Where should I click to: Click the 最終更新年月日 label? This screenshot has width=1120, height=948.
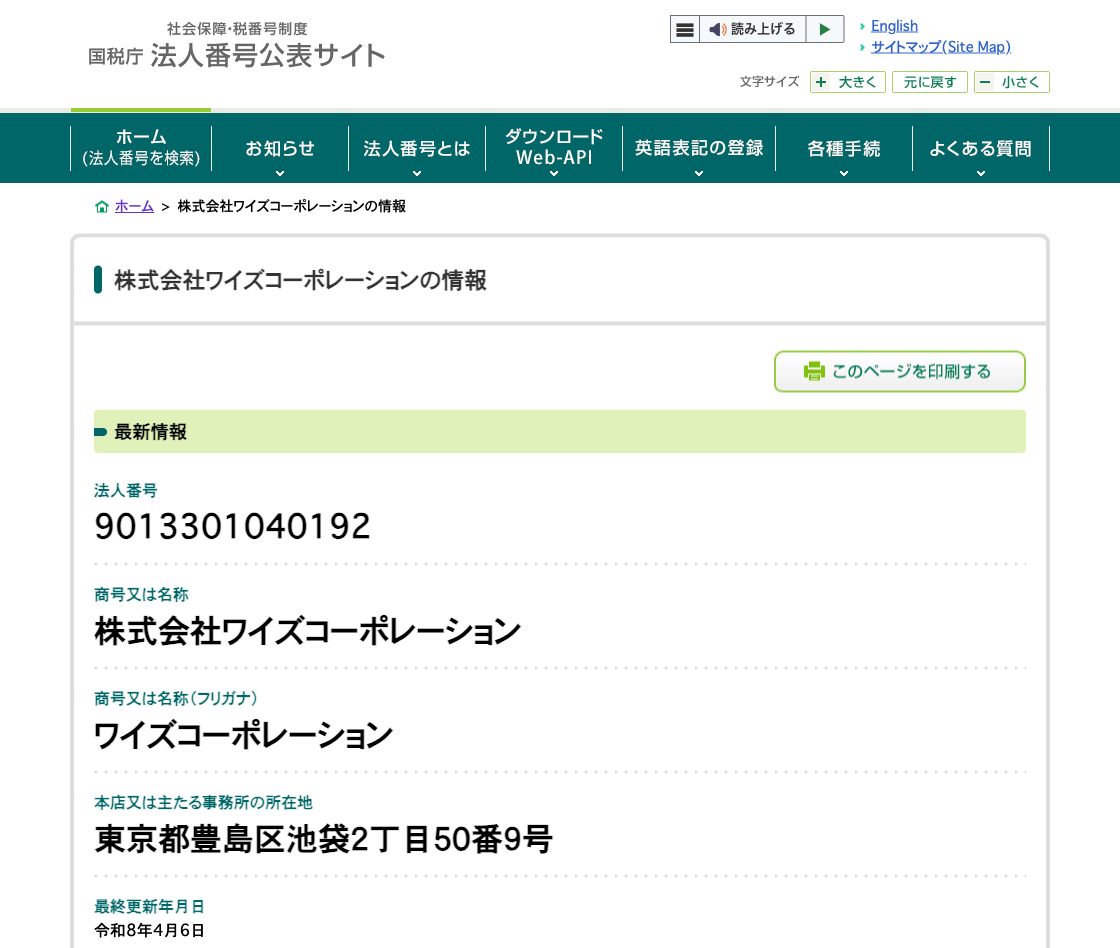pyautogui.click(x=149, y=907)
